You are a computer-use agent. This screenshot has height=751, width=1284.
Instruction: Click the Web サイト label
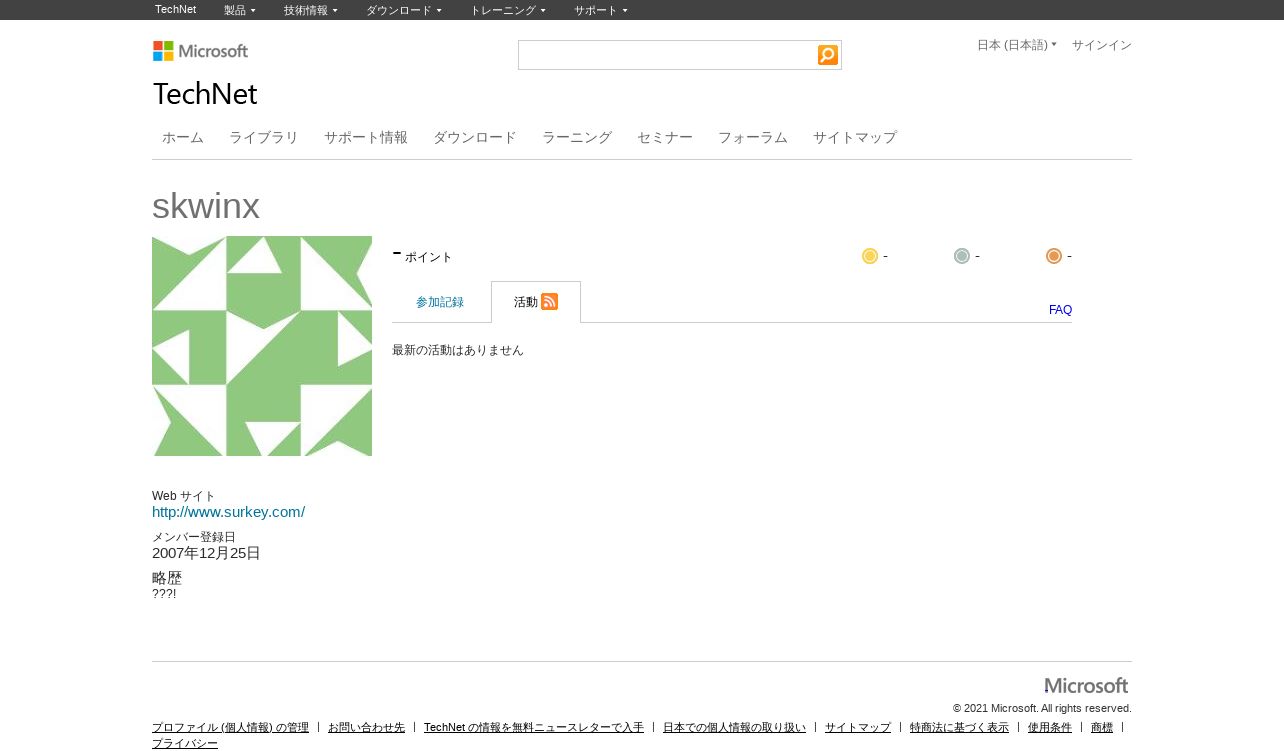184,496
